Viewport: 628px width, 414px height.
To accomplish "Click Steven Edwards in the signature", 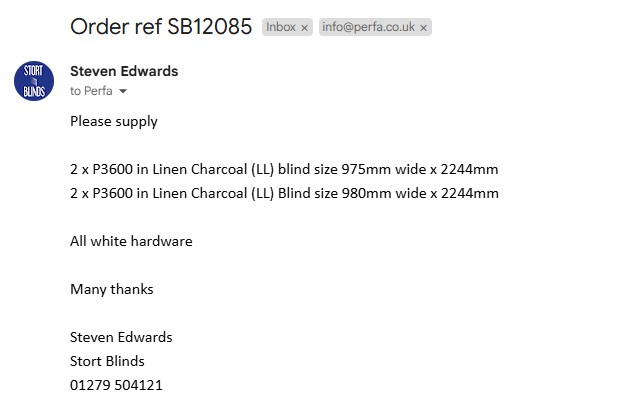I will coord(121,337).
